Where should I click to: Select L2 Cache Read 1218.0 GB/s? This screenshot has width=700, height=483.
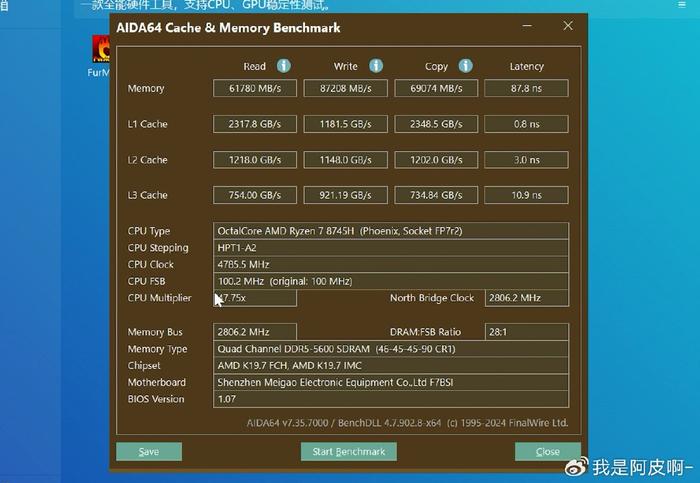point(255,160)
